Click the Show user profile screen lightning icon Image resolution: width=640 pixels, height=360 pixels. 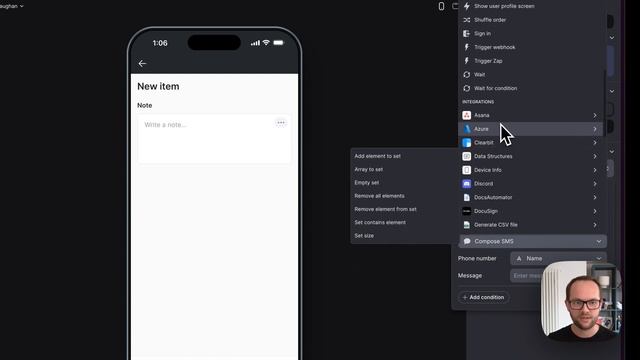point(467,6)
